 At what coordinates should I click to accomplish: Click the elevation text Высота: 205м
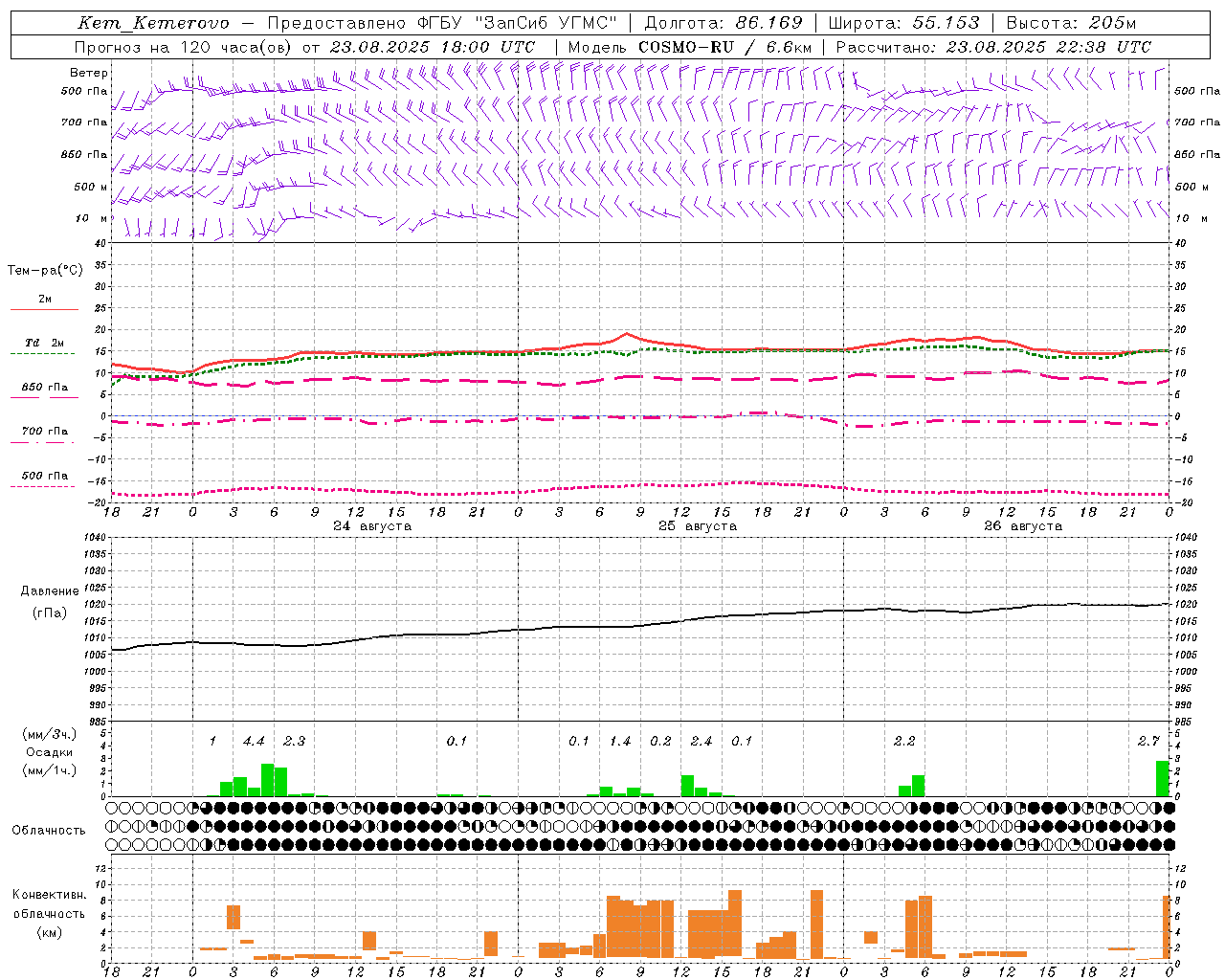tap(1071, 23)
